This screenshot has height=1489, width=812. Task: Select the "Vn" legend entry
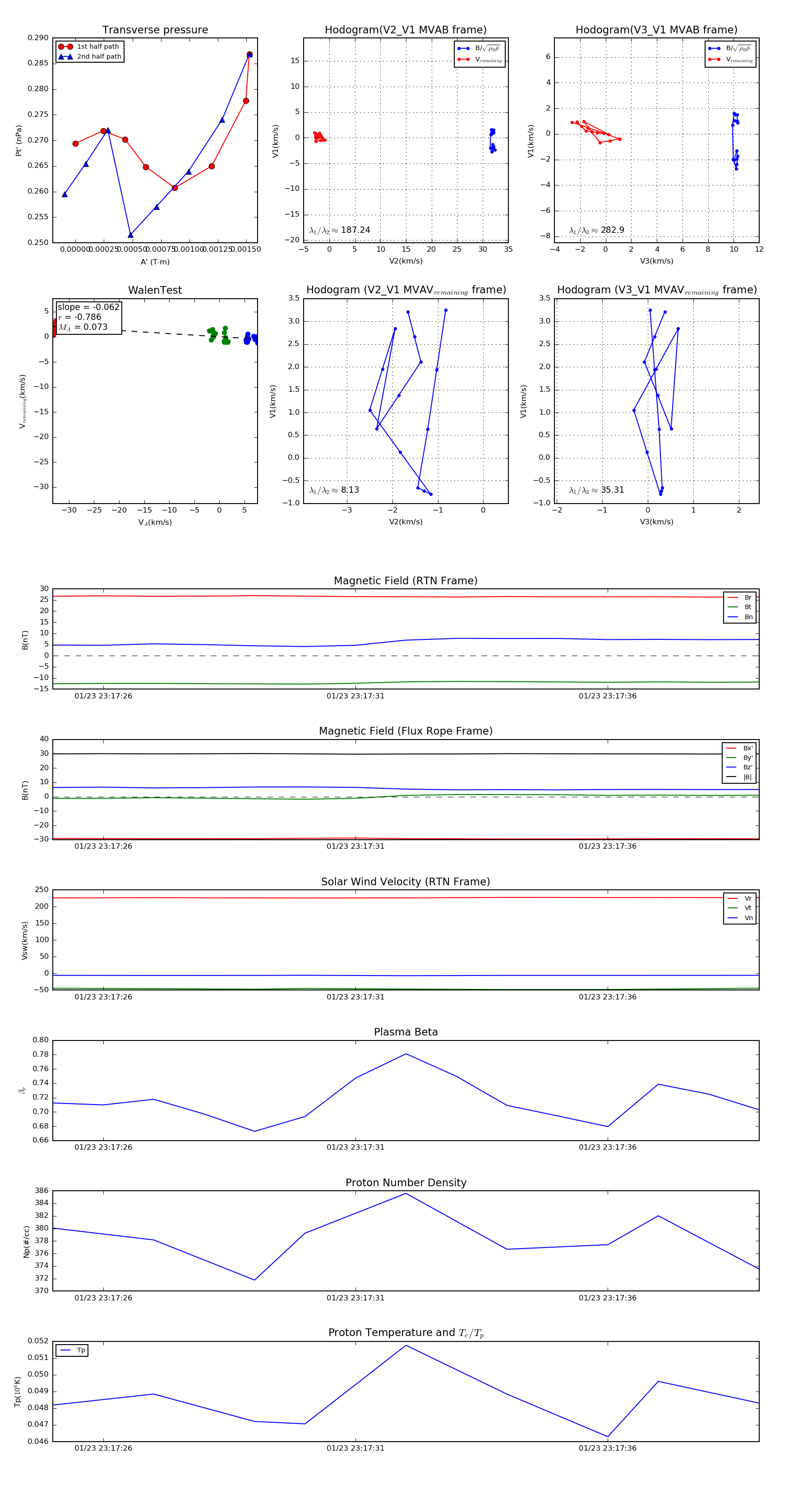pos(740,918)
